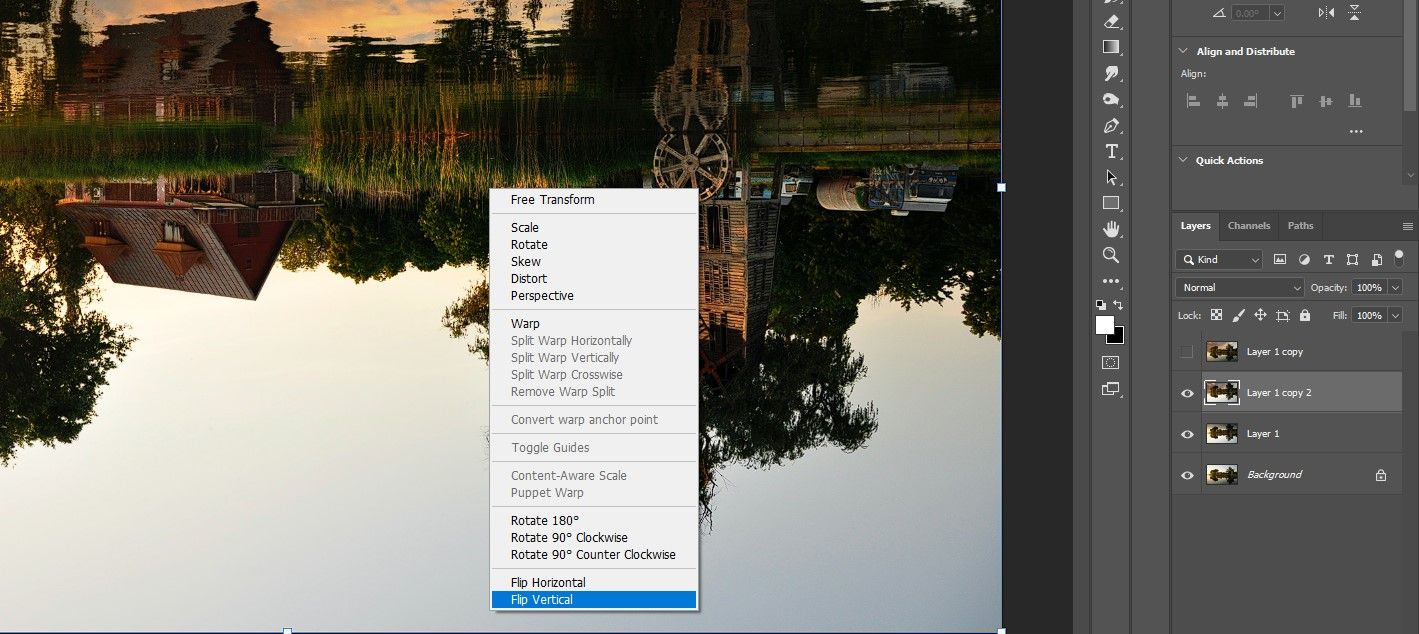This screenshot has height=634, width=1419.
Task: Select the Pen tool
Action: pyautogui.click(x=1111, y=126)
